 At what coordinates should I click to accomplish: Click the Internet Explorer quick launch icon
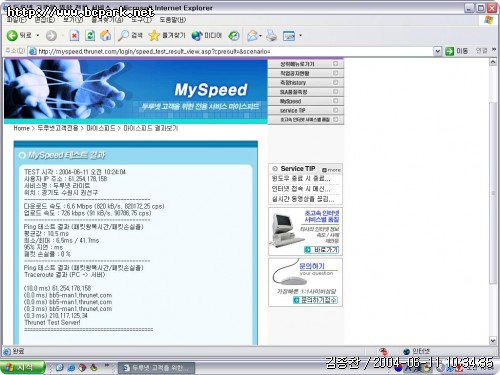click(71, 367)
